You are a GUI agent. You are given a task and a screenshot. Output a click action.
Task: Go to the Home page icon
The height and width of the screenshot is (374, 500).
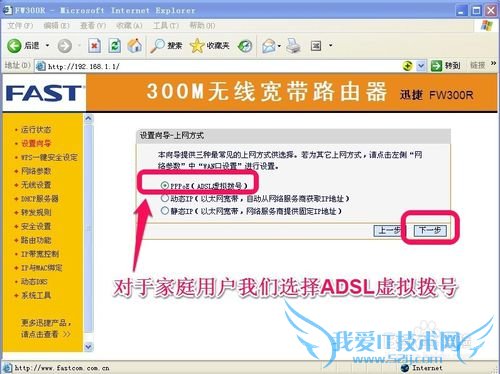(135, 46)
